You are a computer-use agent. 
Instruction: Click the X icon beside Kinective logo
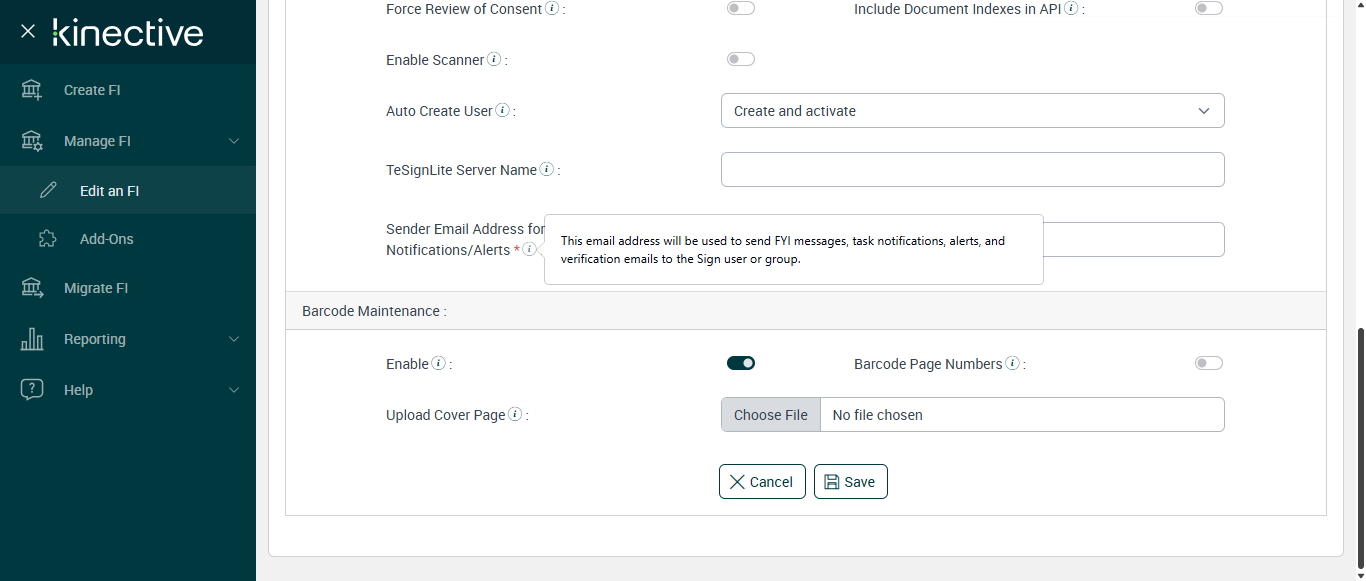pos(28,31)
